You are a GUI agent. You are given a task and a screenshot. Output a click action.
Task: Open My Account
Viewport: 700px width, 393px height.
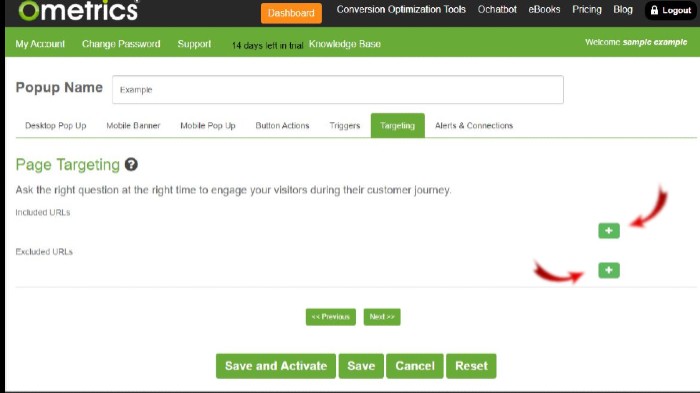(x=40, y=44)
